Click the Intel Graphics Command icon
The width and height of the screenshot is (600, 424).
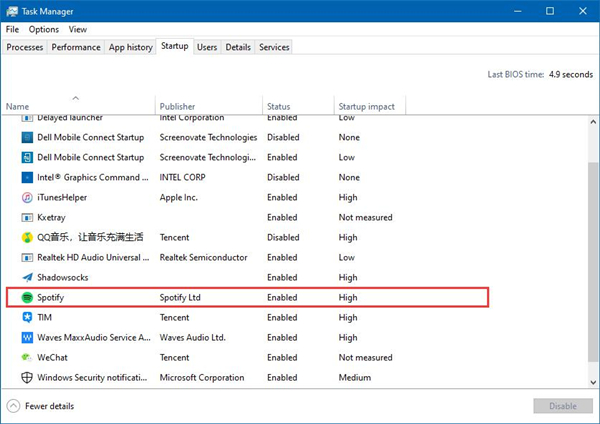pos(27,178)
